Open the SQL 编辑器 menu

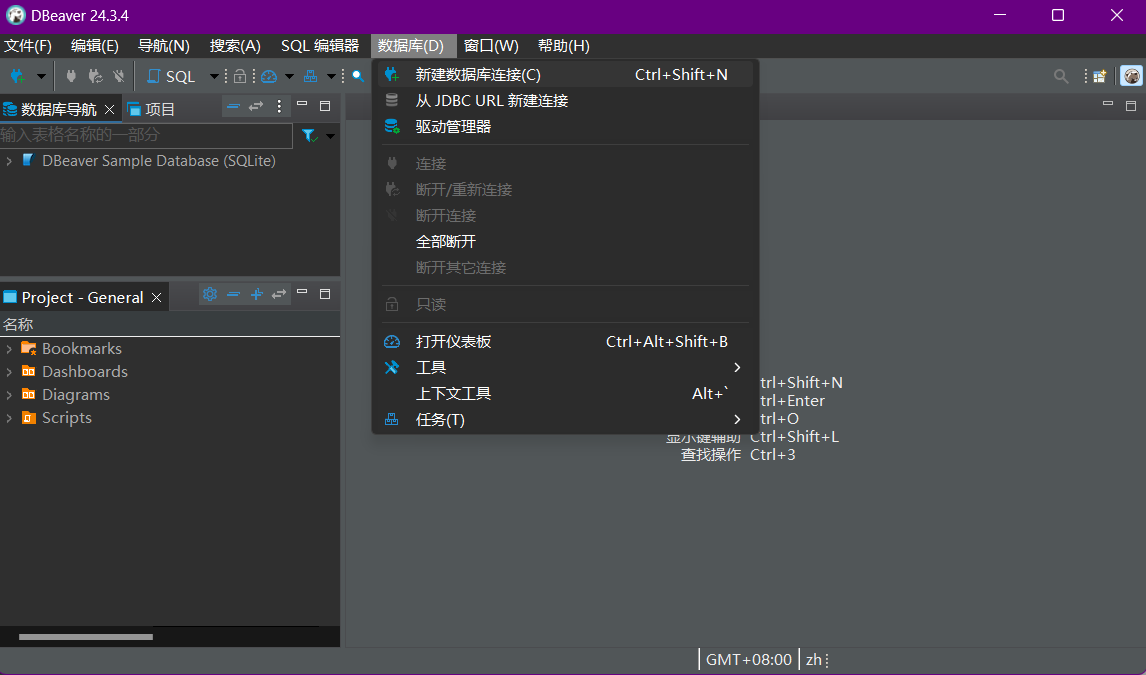click(x=320, y=46)
